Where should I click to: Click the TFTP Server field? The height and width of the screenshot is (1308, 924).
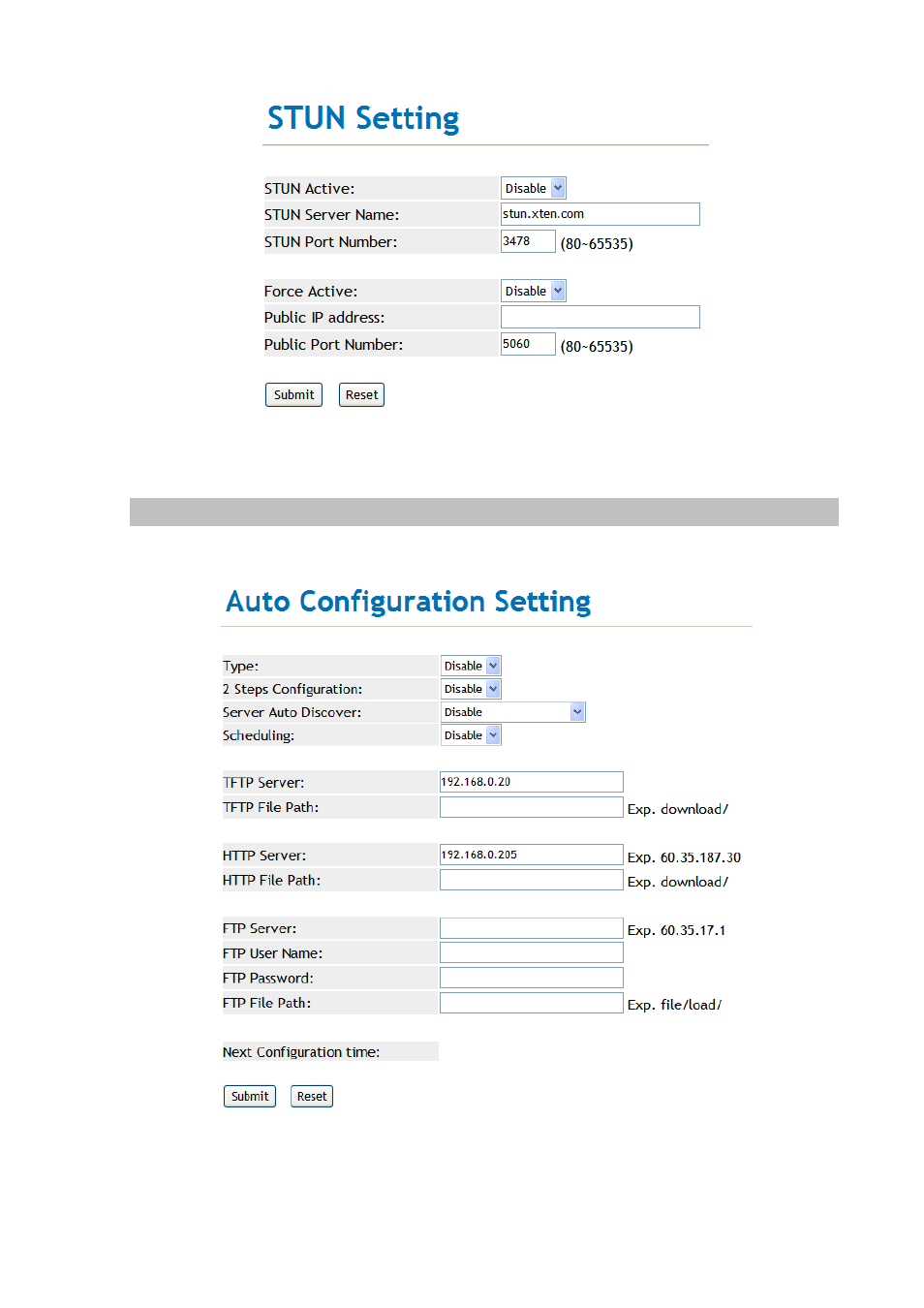(x=531, y=782)
